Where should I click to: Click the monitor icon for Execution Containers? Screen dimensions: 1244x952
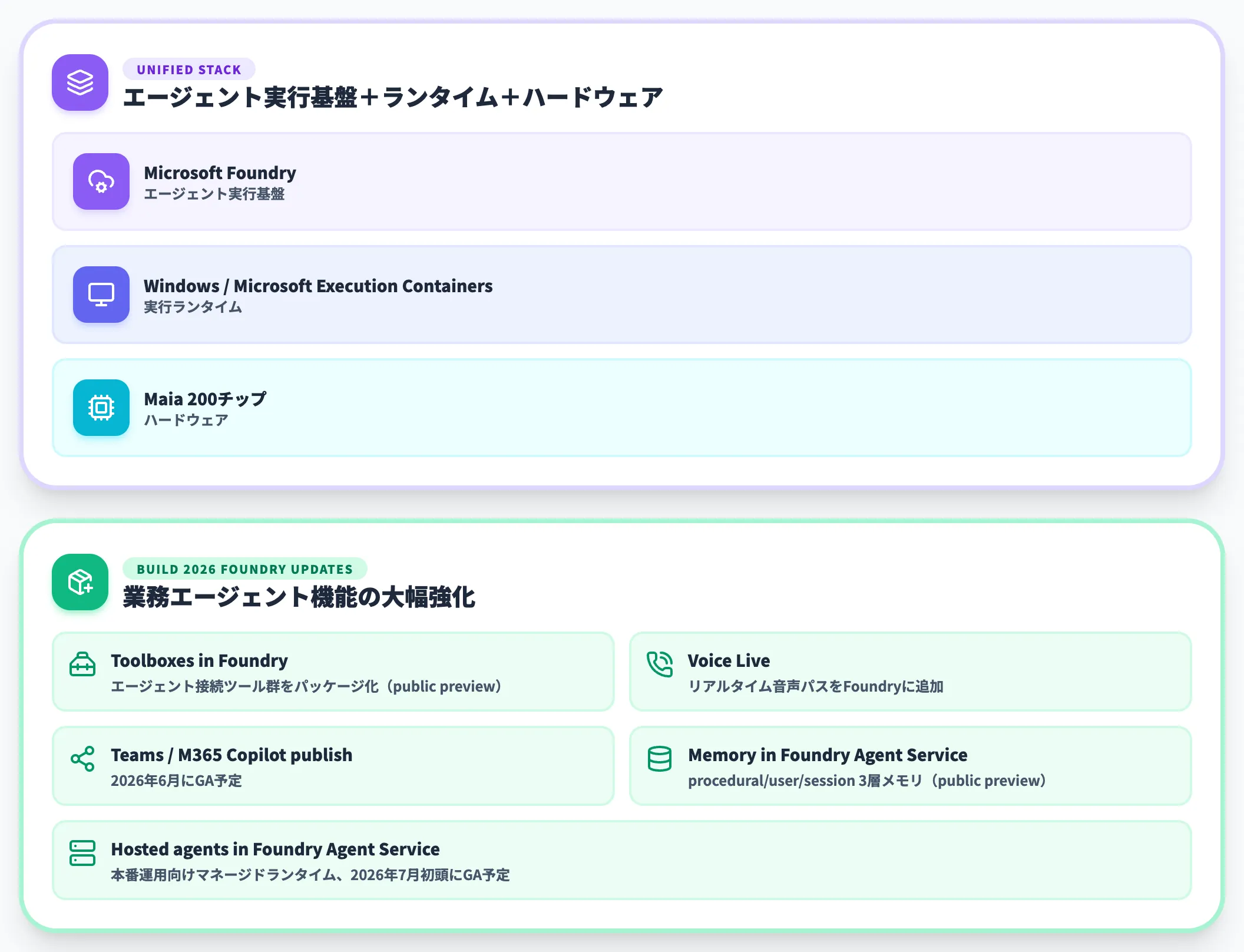pos(101,295)
